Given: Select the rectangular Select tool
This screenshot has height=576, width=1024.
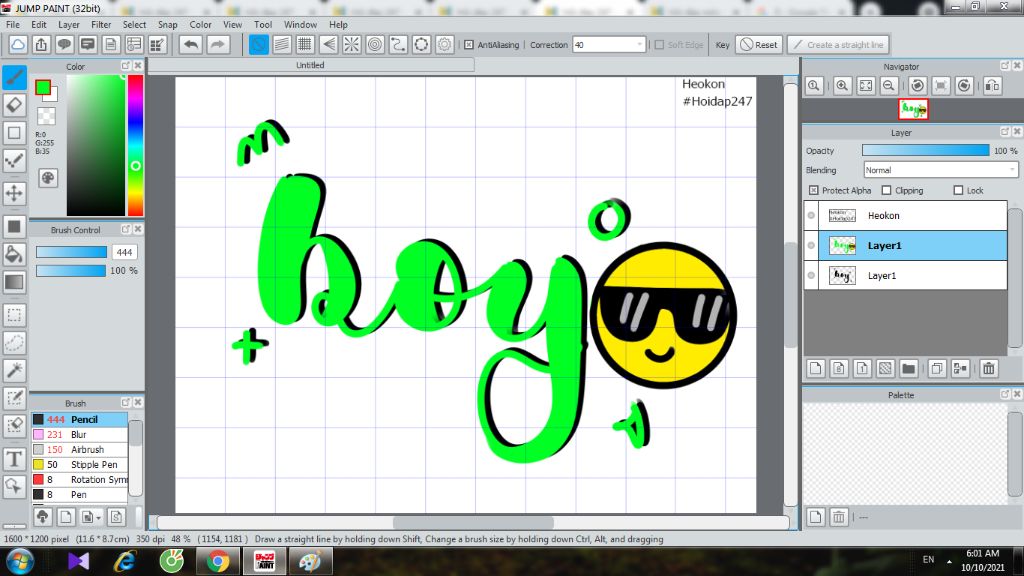Looking at the screenshot, I should tap(14, 315).
